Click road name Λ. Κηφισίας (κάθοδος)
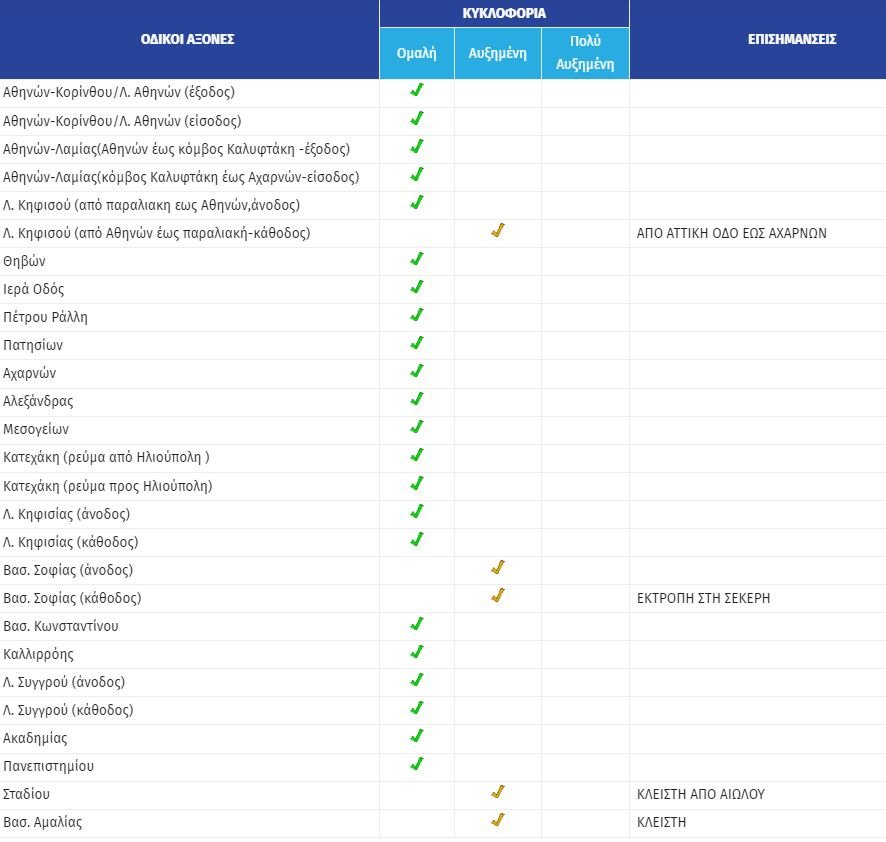This screenshot has width=886, height=842. tap(71, 542)
